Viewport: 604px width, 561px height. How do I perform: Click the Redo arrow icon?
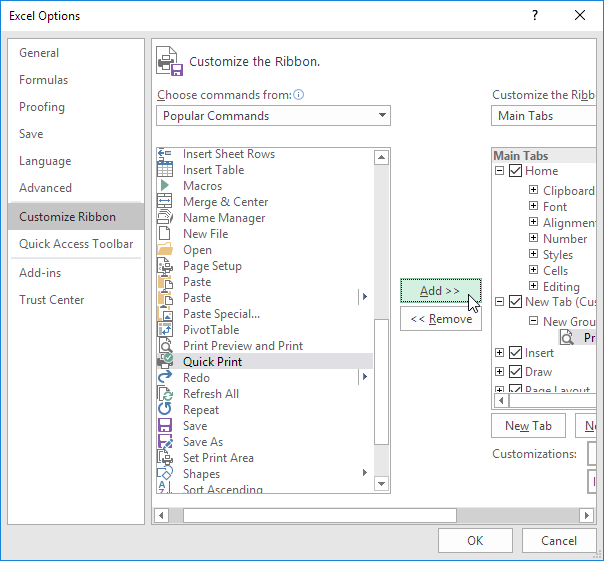(165, 378)
